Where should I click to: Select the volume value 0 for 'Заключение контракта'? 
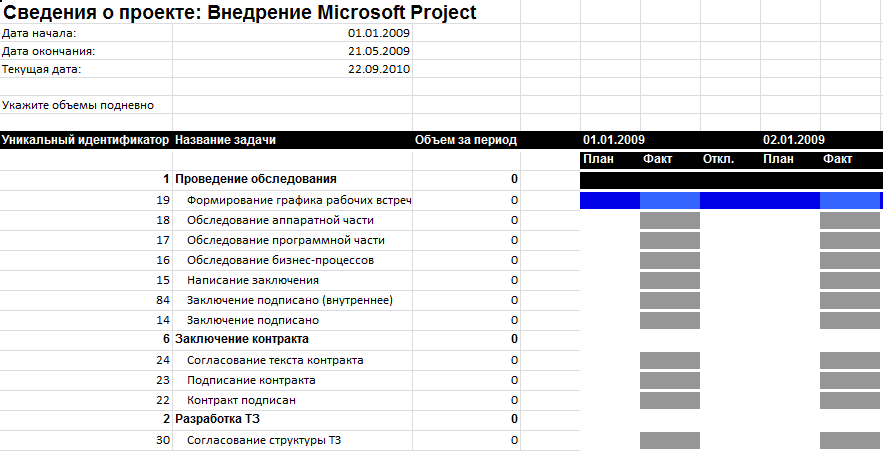pyautogui.click(x=466, y=339)
